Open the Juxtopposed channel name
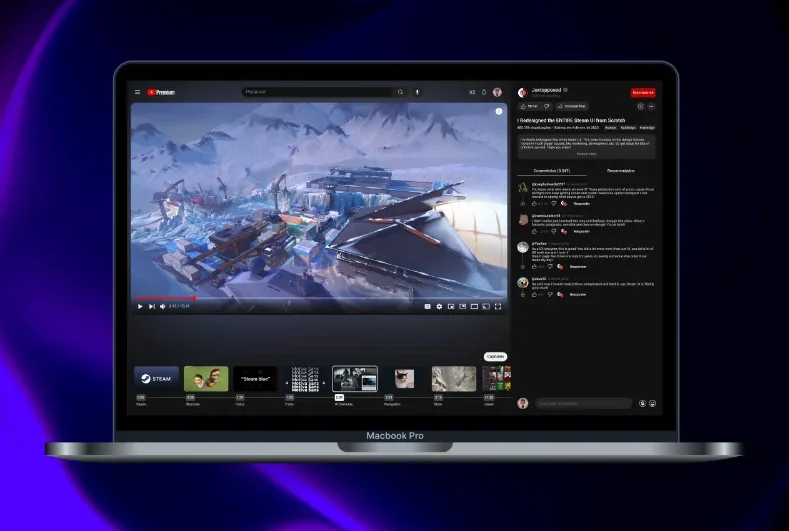Image resolution: width=789 pixels, height=531 pixels. click(x=546, y=90)
